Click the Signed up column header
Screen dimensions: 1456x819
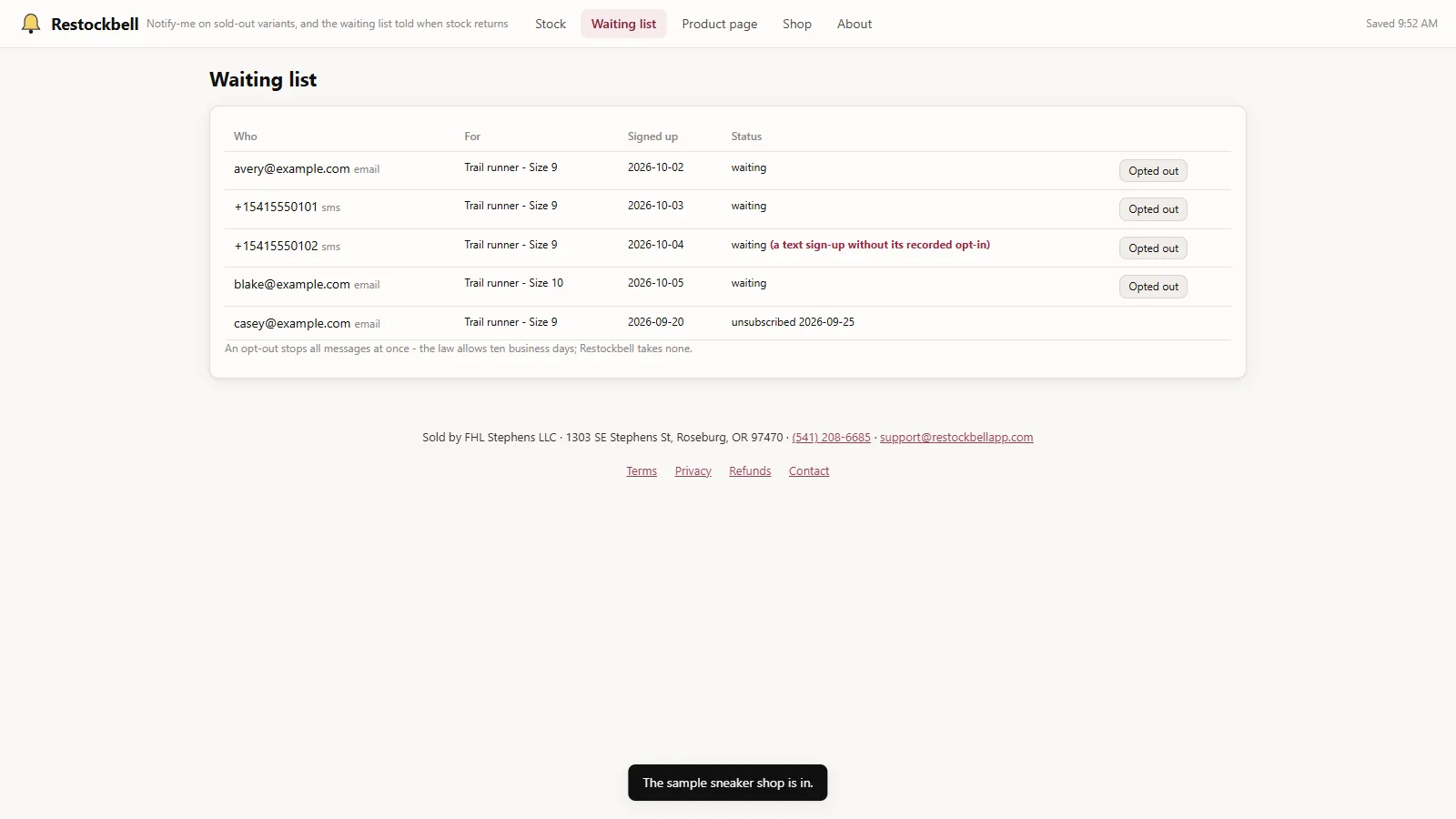[652, 136]
